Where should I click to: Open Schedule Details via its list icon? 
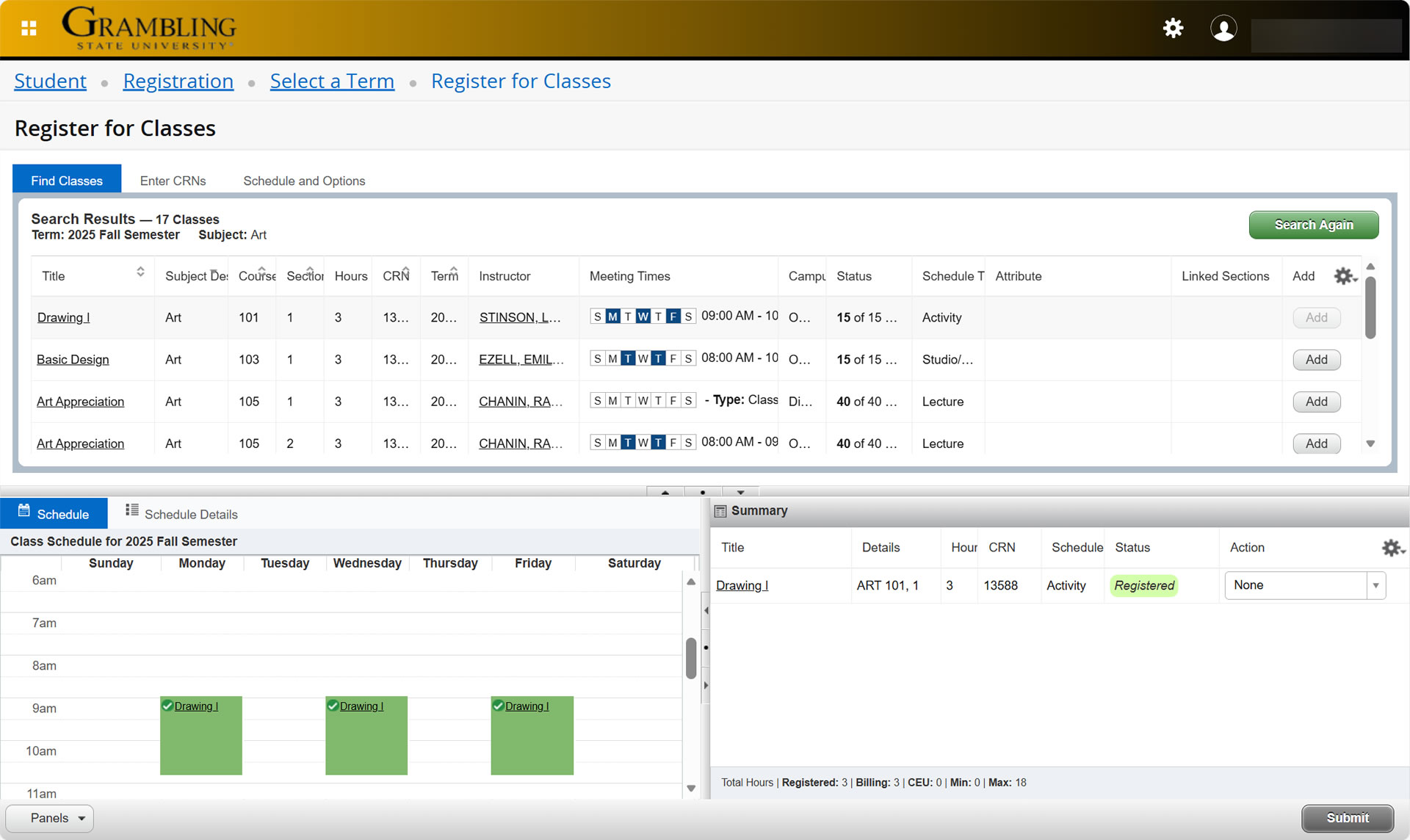pyautogui.click(x=132, y=513)
